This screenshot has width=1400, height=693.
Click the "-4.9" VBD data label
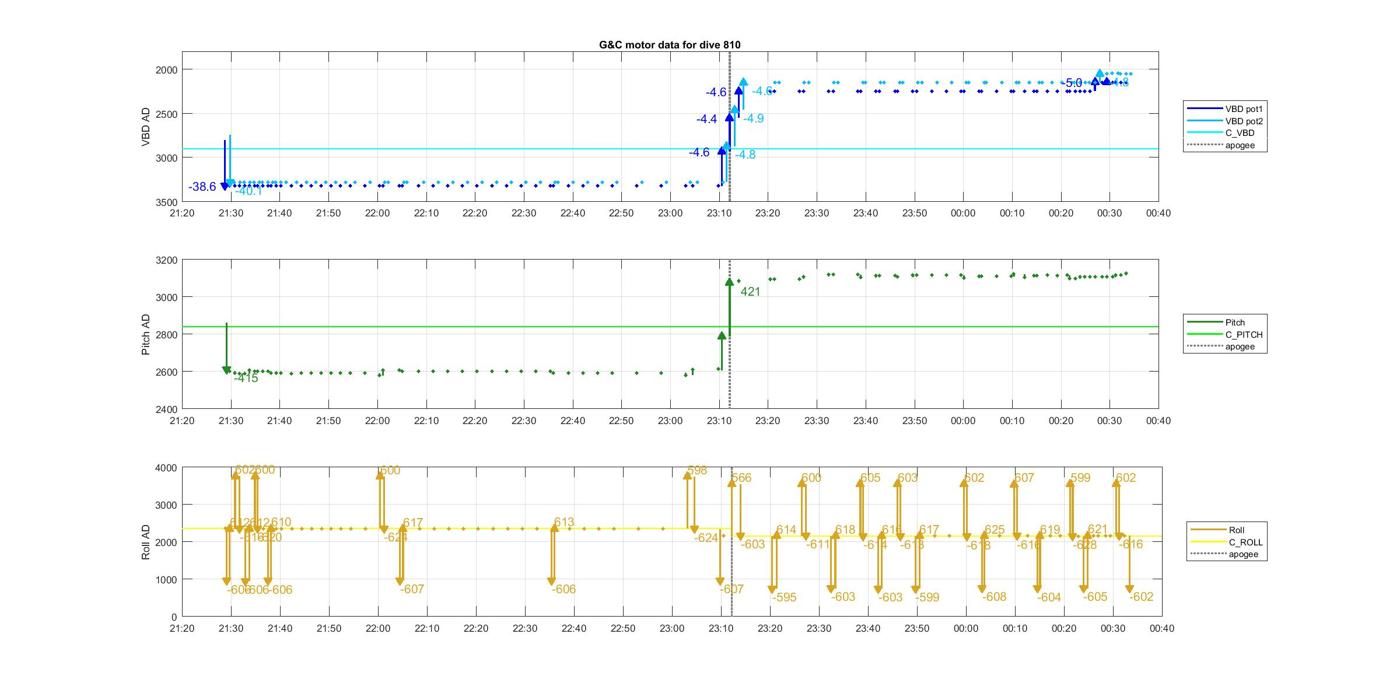[753, 118]
